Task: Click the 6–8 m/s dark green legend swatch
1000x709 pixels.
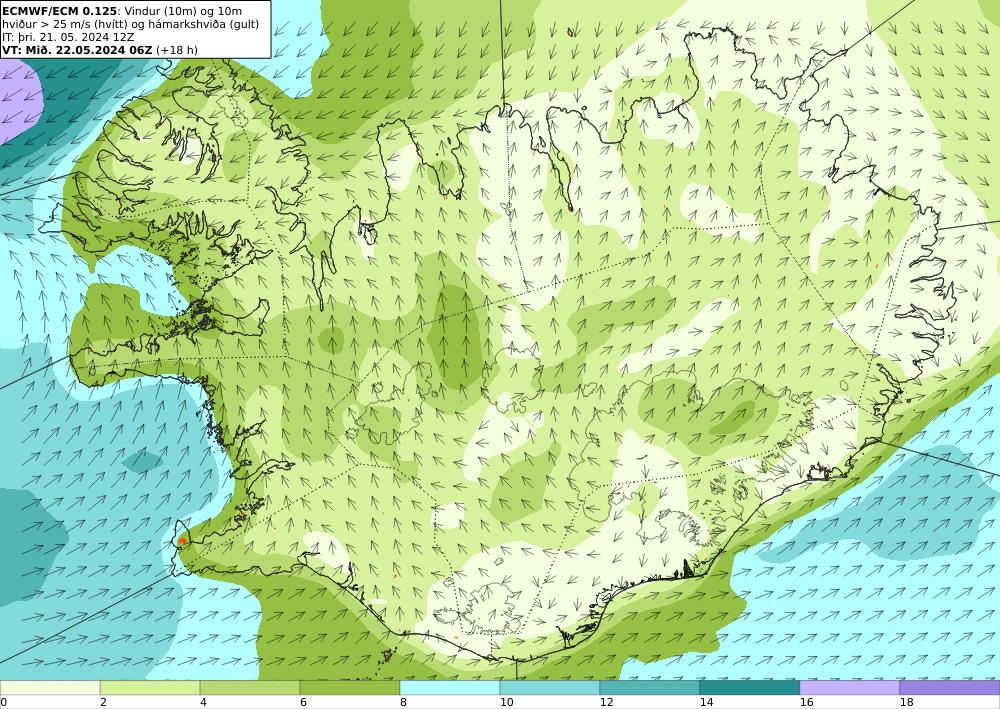Action: click(x=350, y=687)
